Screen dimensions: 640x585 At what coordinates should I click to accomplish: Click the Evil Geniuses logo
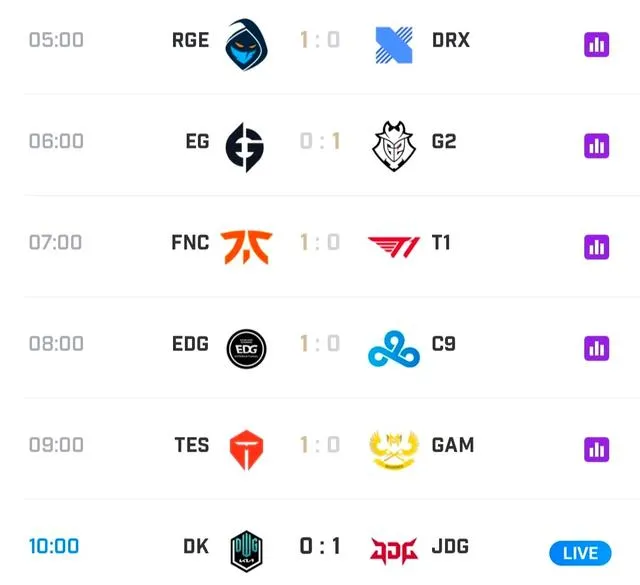(x=245, y=142)
